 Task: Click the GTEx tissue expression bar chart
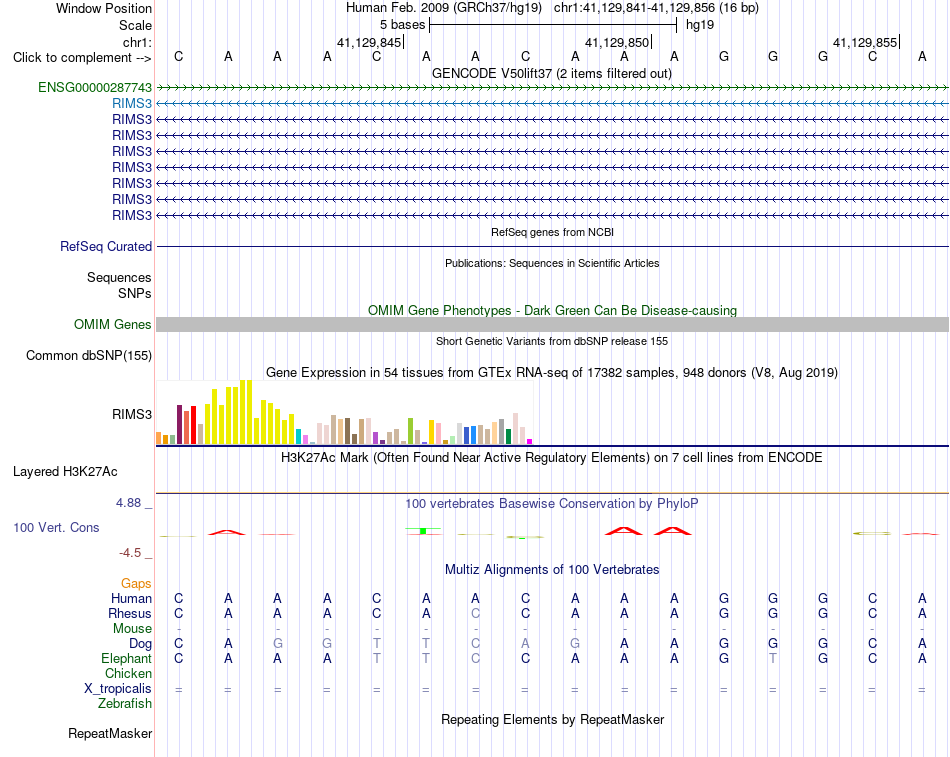point(344,412)
